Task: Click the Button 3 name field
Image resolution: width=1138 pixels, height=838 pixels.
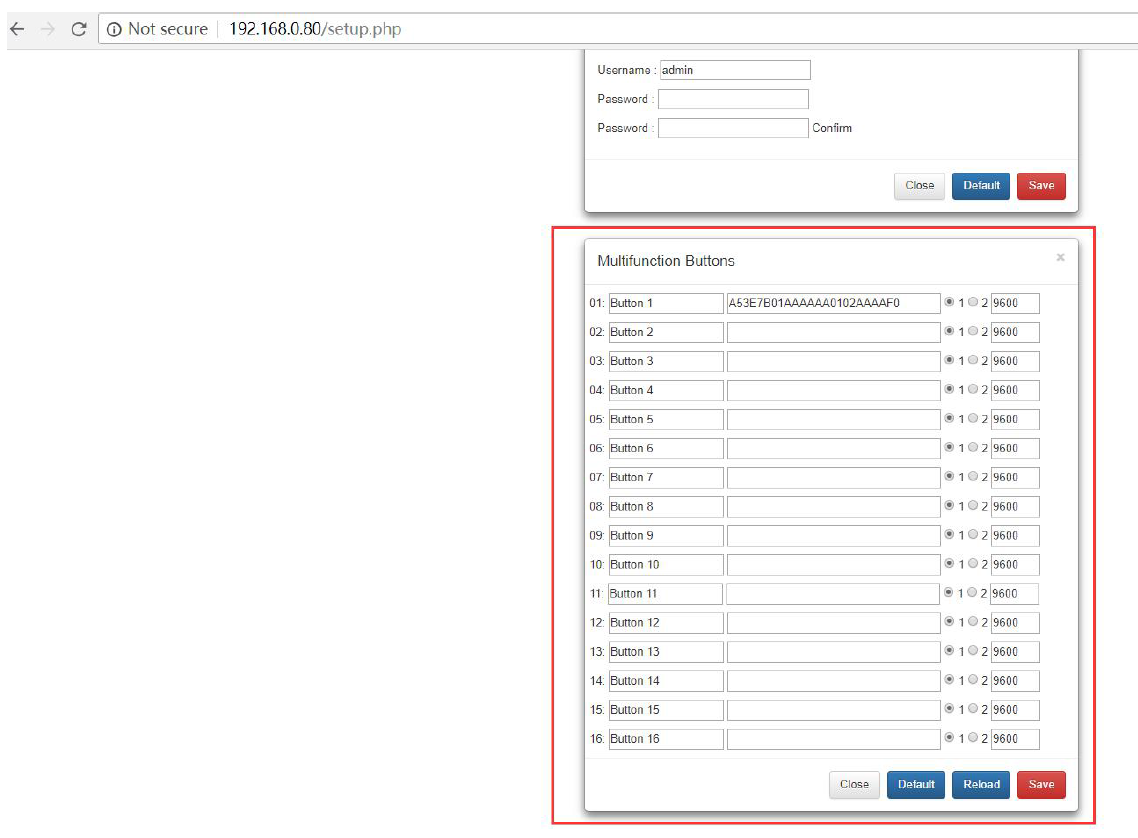Action: (666, 361)
